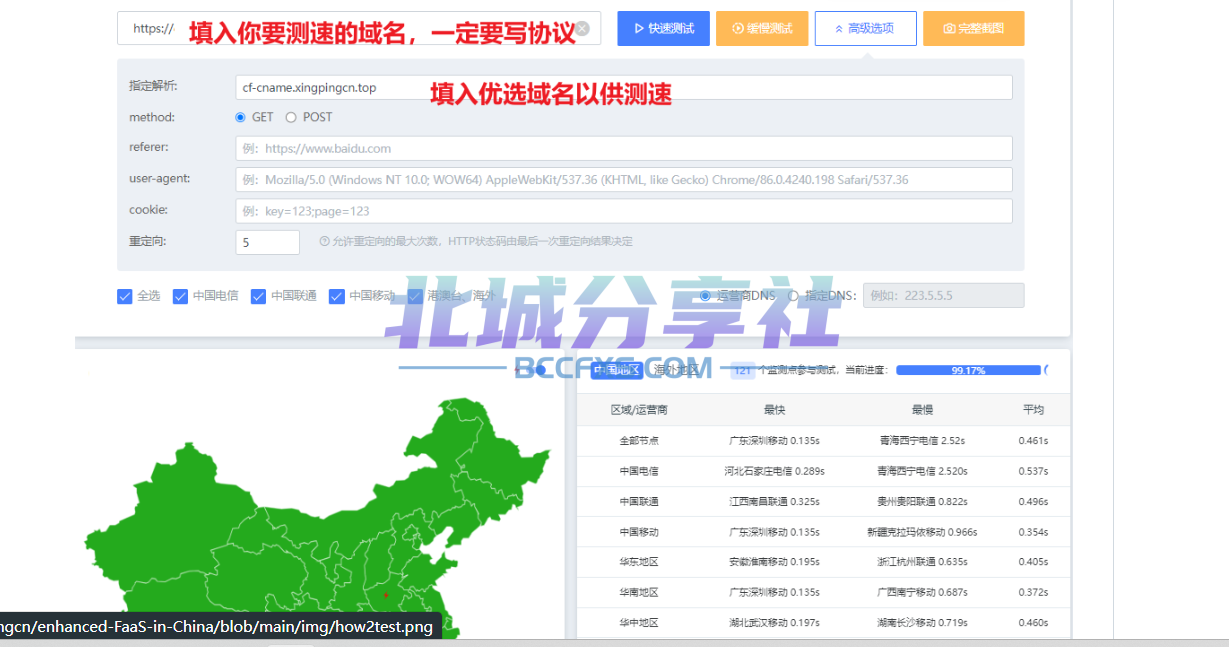Select the 中国移动 row in results table
This screenshot has width=1229, height=647.
pyautogui.click(x=639, y=532)
